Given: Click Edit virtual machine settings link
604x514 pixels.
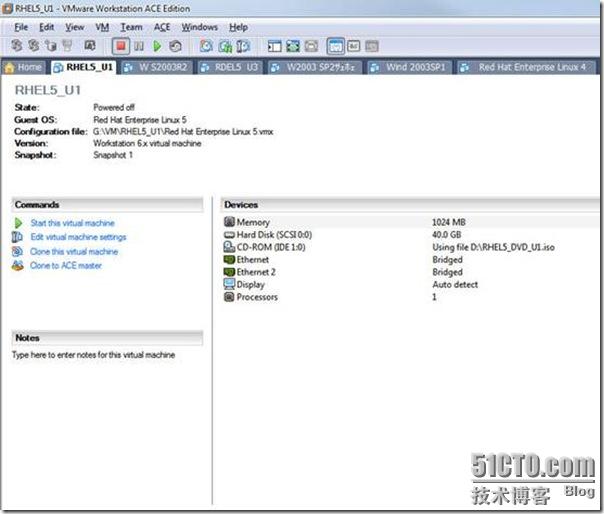Looking at the screenshot, I should 78,237.
